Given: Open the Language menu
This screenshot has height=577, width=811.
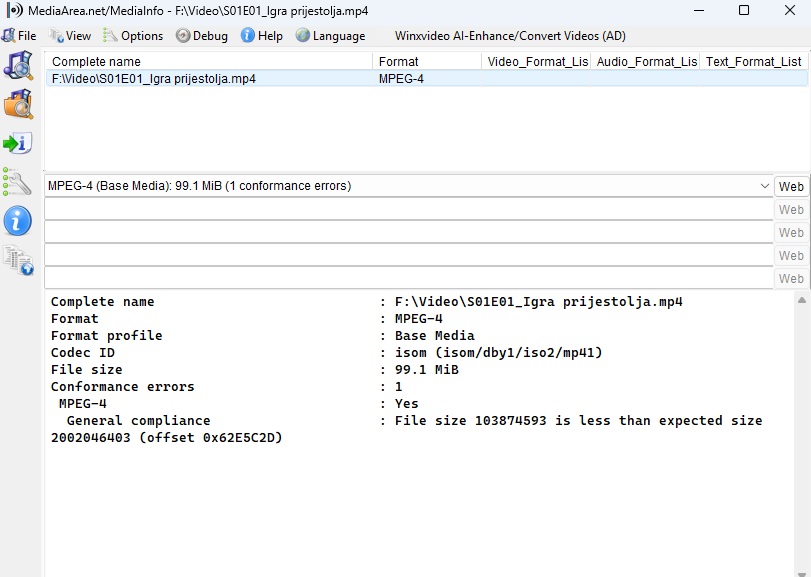Looking at the screenshot, I should click(331, 35).
